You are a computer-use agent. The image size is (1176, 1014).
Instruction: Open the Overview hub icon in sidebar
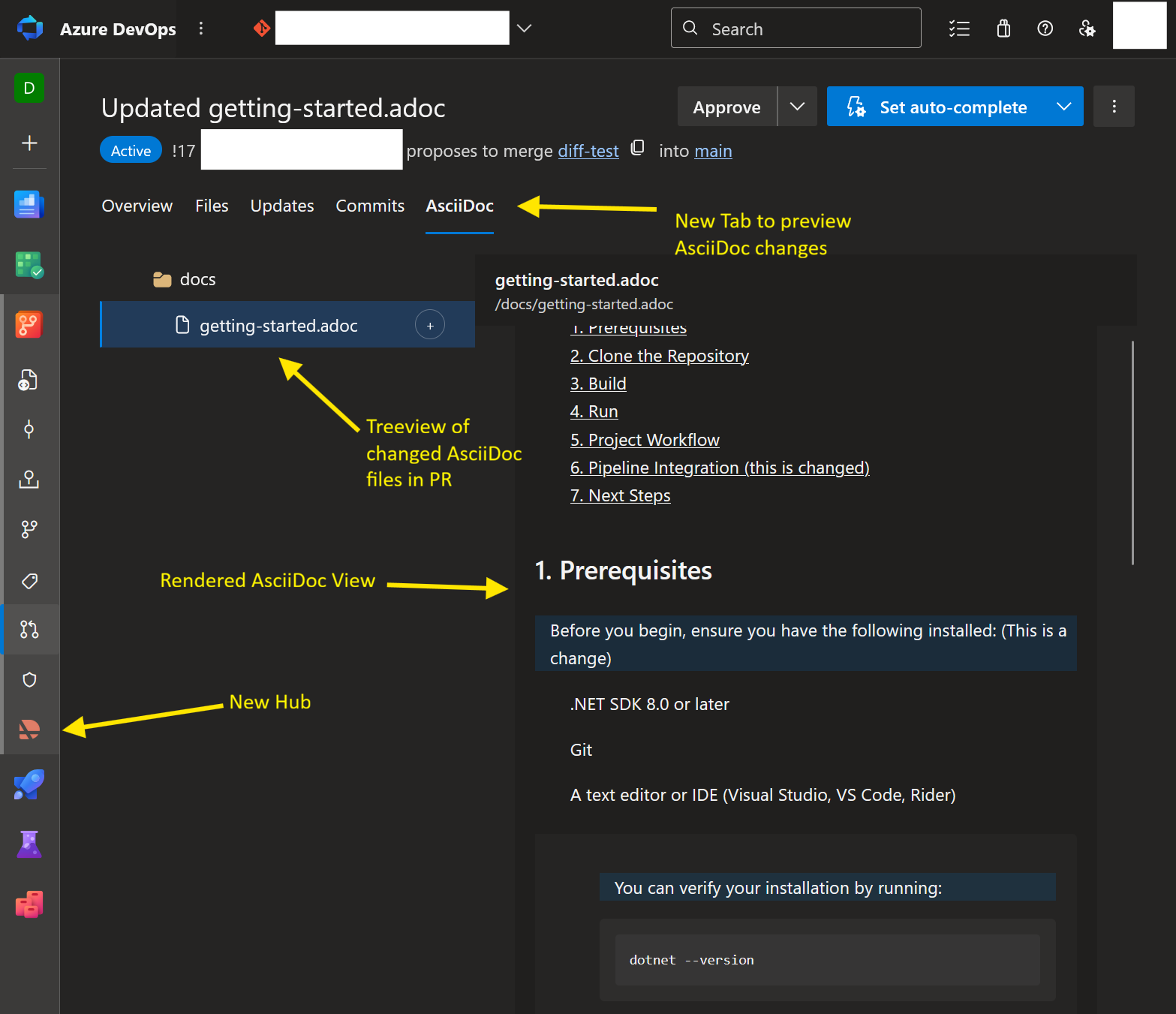click(29, 204)
